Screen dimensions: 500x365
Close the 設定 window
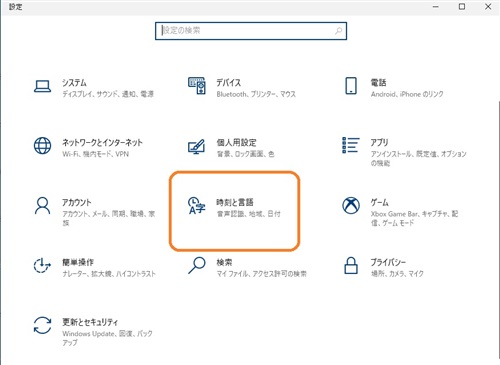[x=488, y=6]
